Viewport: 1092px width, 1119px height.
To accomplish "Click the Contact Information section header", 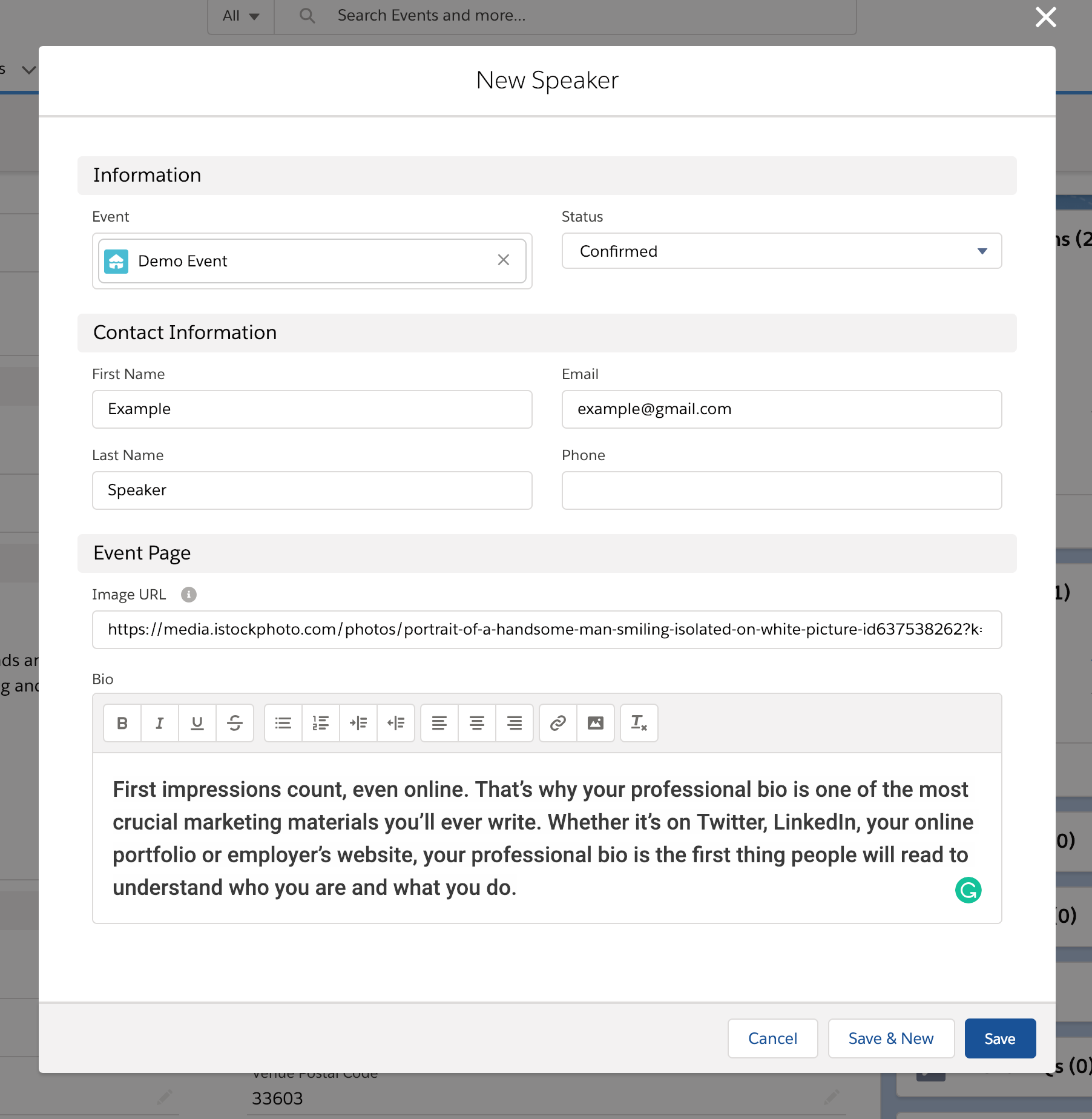I will pyautogui.click(x=547, y=333).
